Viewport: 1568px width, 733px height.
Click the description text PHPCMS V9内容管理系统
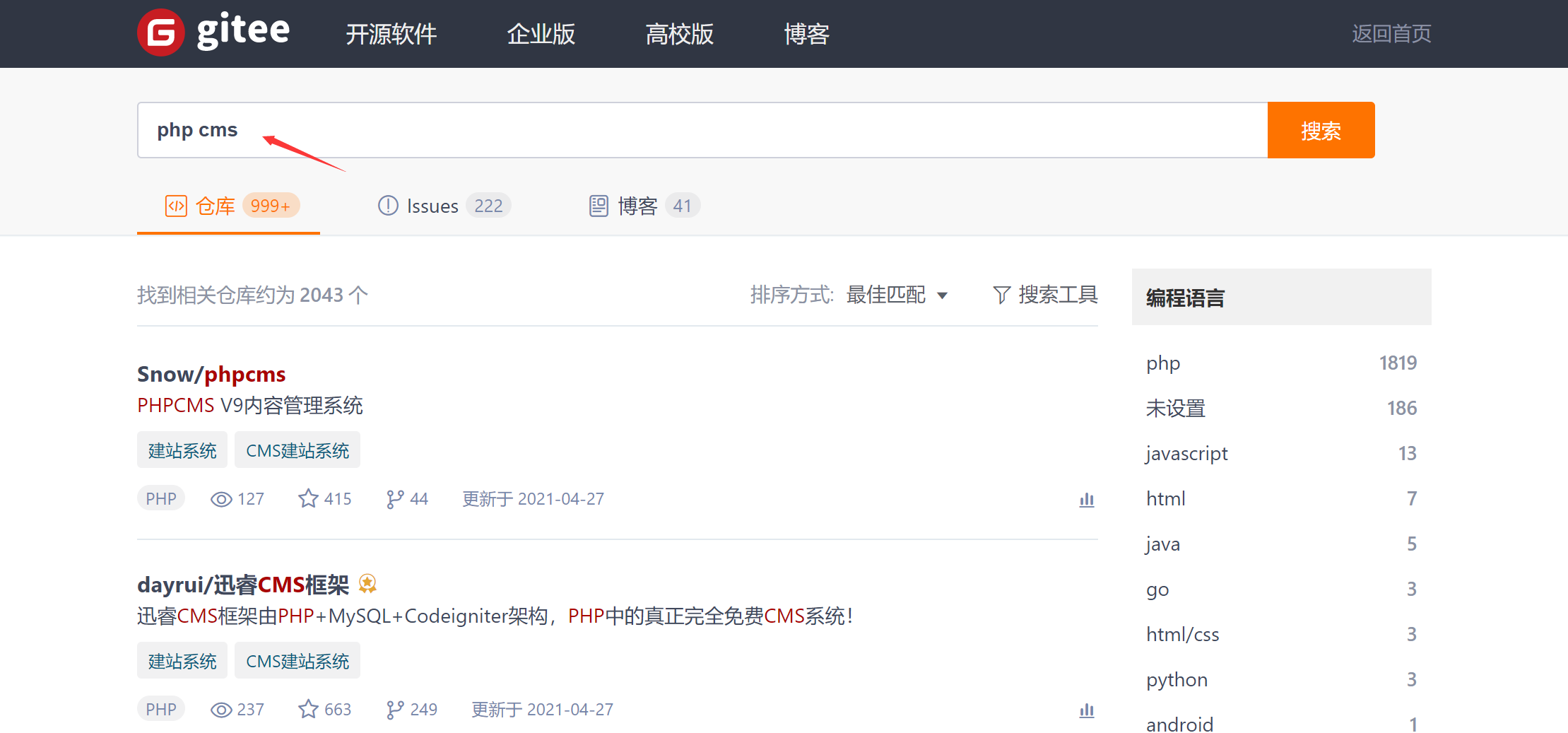250,406
